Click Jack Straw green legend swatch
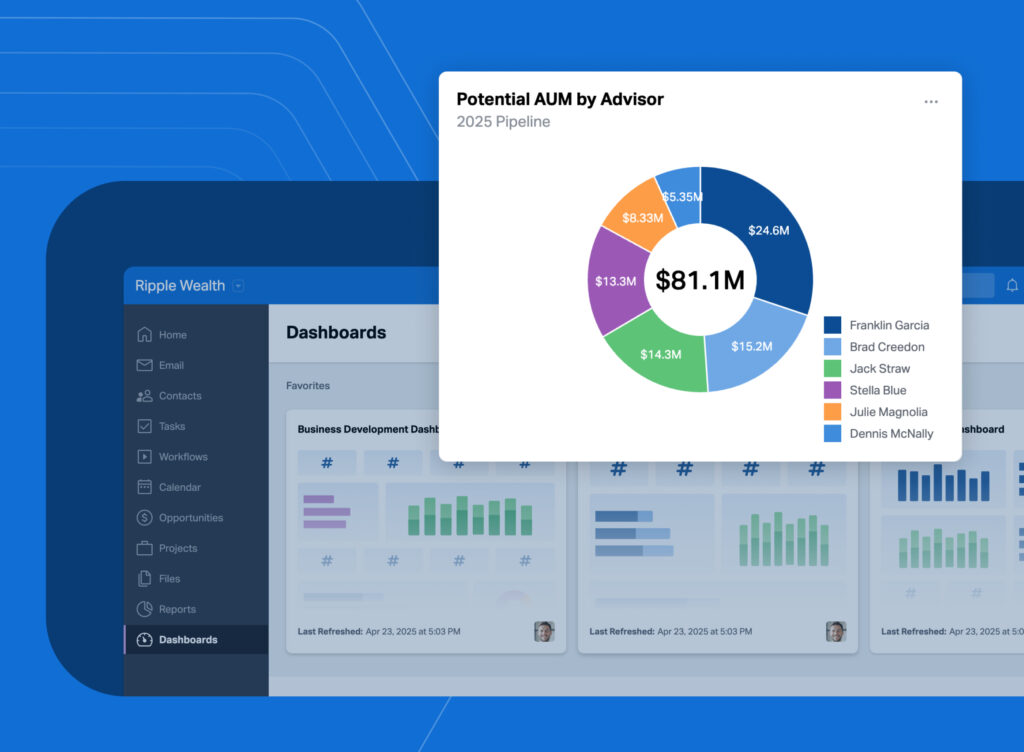Image resolution: width=1024 pixels, height=752 pixels. pos(832,368)
